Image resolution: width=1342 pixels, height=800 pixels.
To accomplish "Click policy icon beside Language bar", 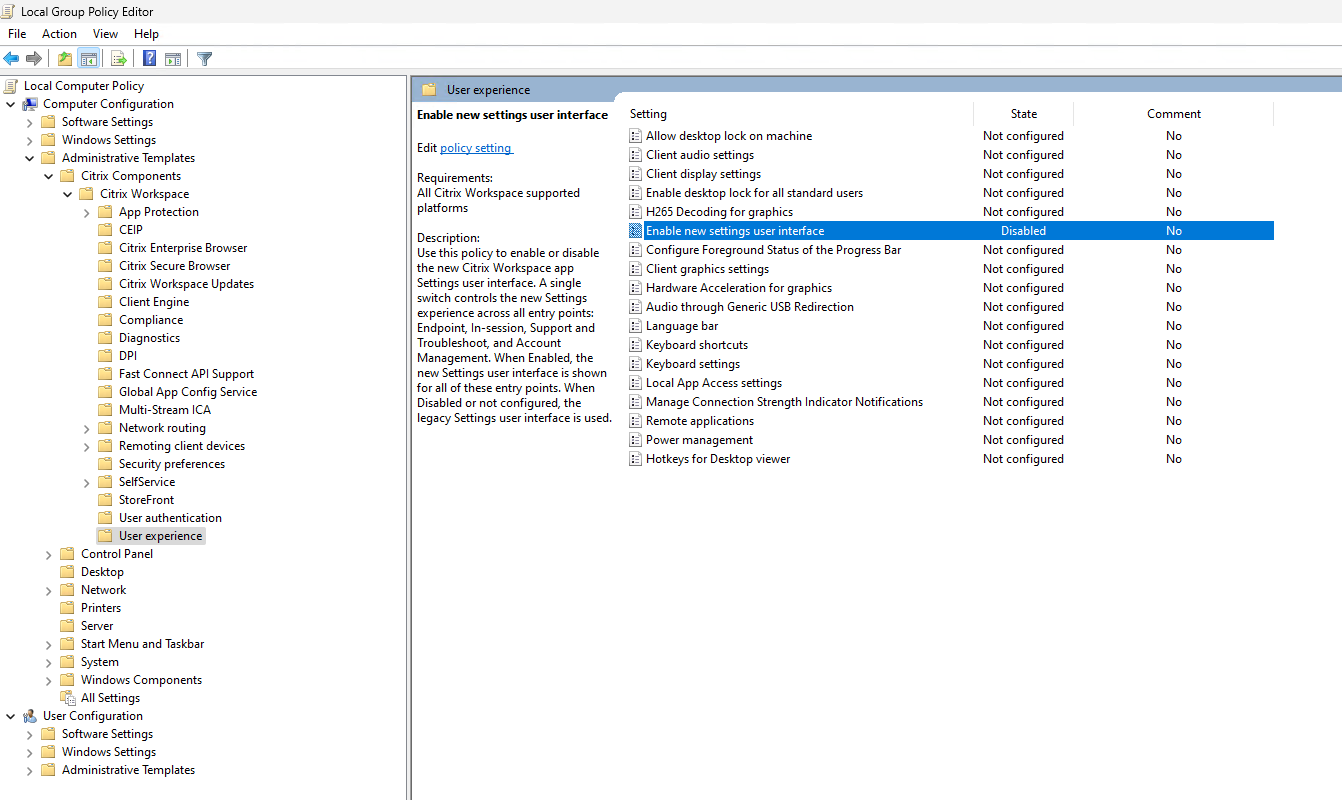I will tap(635, 326).
